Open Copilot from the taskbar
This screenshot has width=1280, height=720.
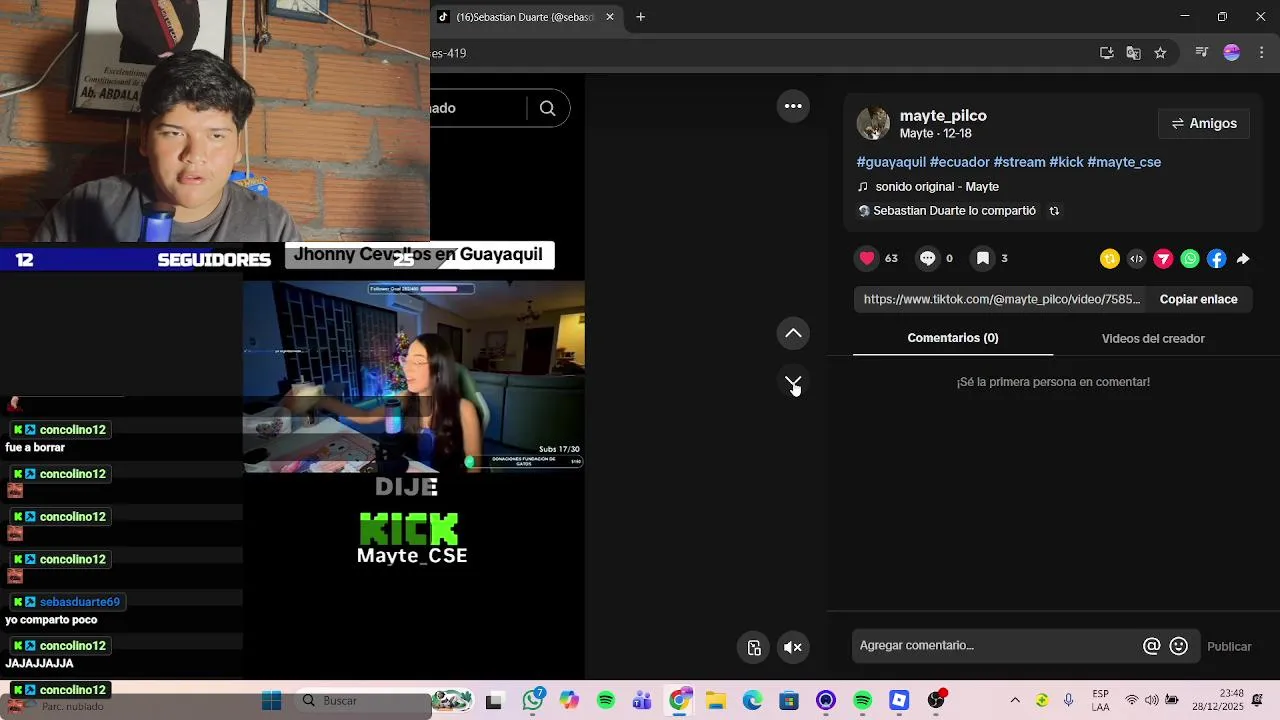tap(569, 701)
